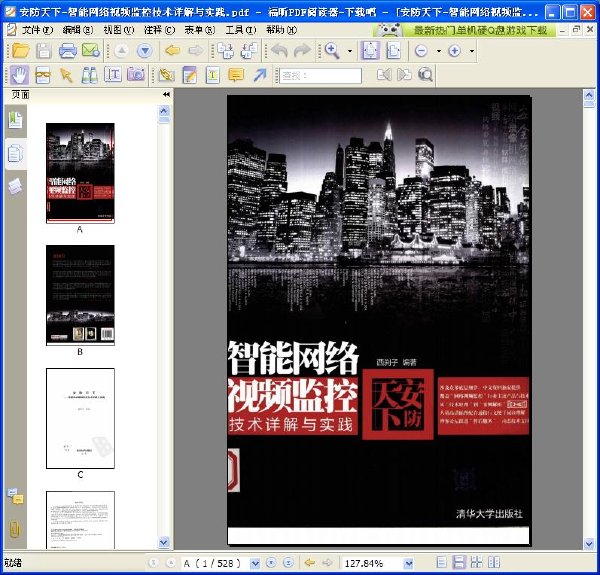
Task: Click the zoom in plus button
Action: coord(455,50)
